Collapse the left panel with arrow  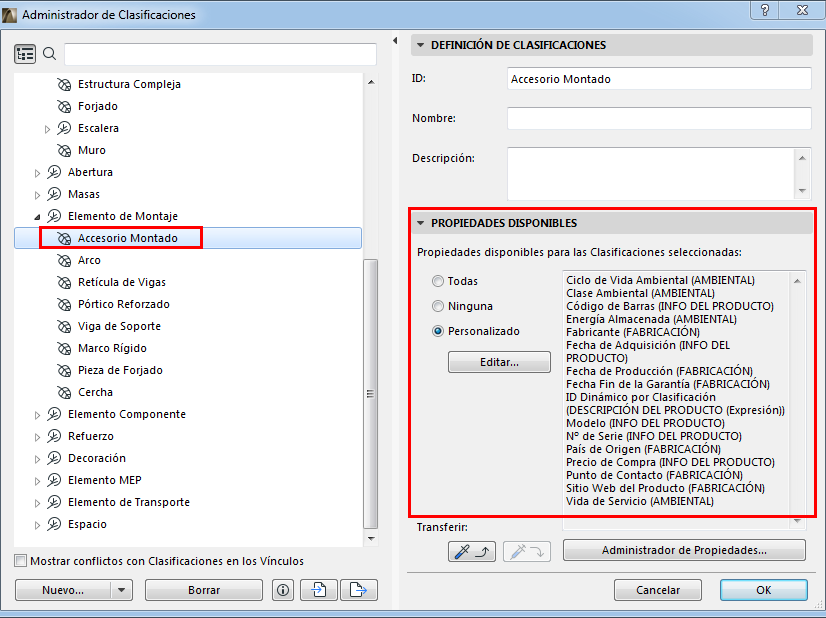coord(395,41)
